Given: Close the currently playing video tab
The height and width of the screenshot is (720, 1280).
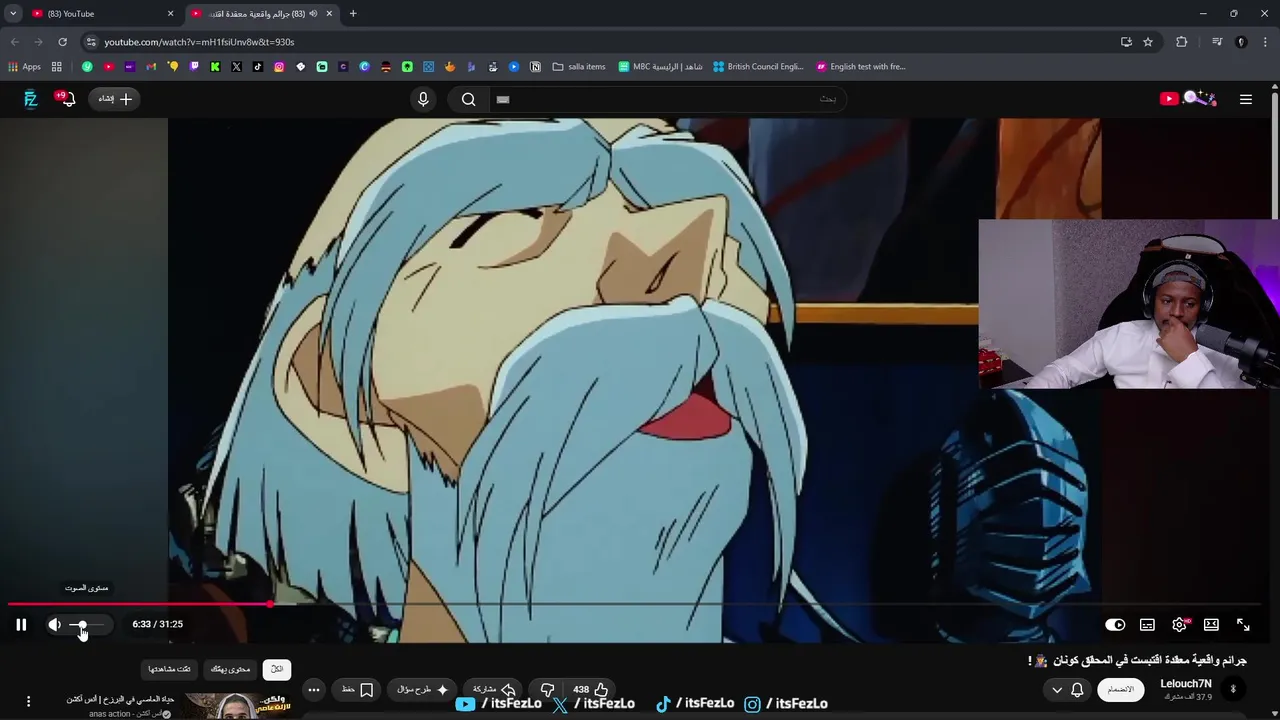Looking at the screenshot, I should pyautogui.click(x=329, y=13).
